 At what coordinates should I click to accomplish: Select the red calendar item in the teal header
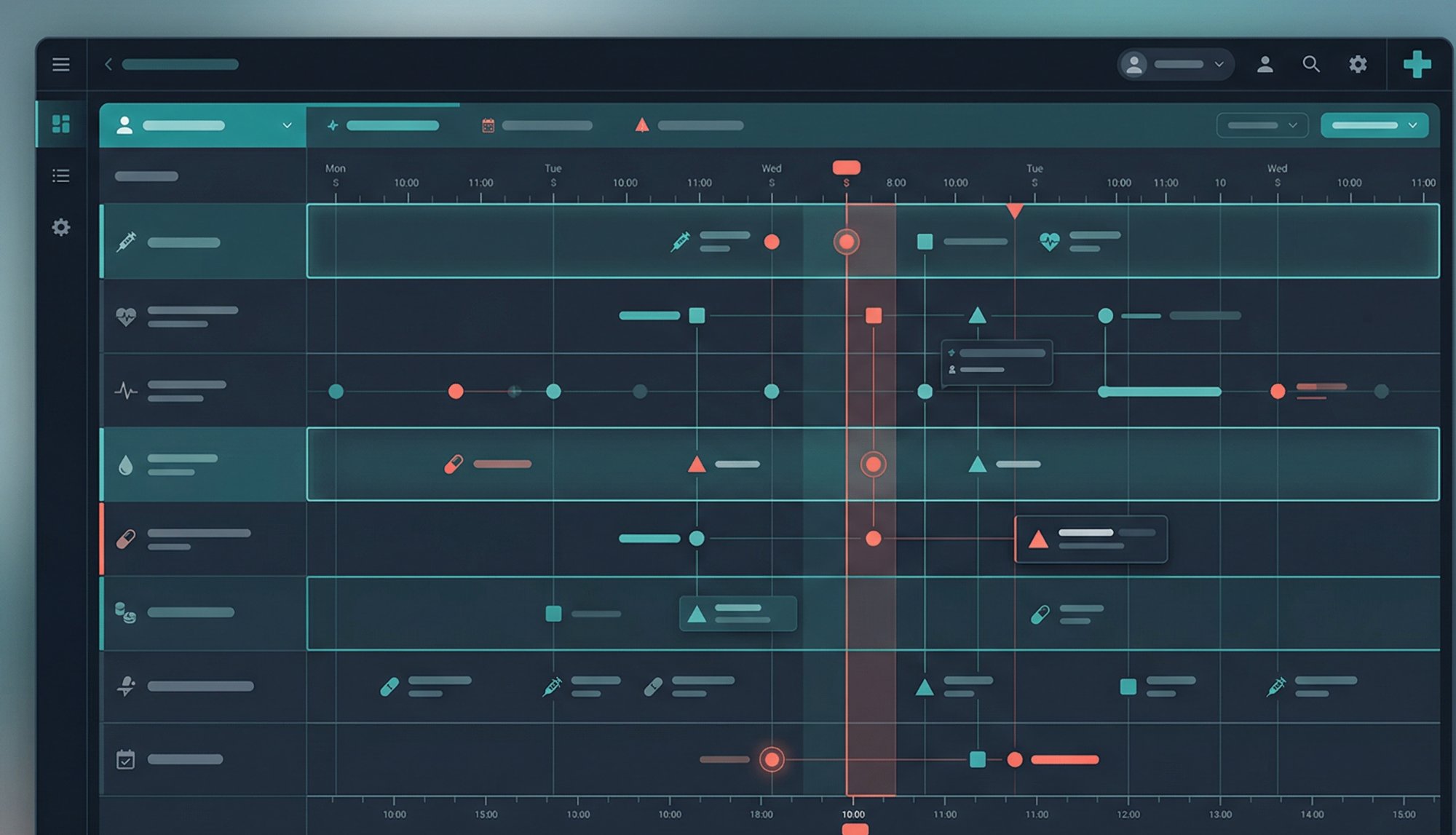[x=489, y=124]
